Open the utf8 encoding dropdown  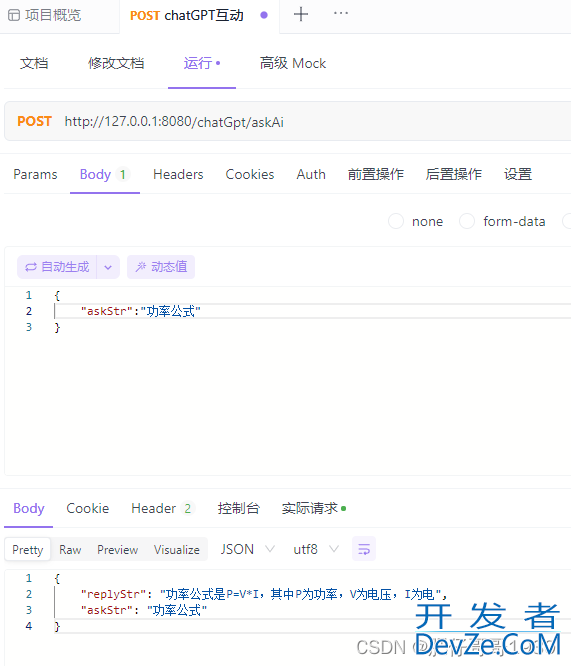pyautogui.click(x=316, y=549)
